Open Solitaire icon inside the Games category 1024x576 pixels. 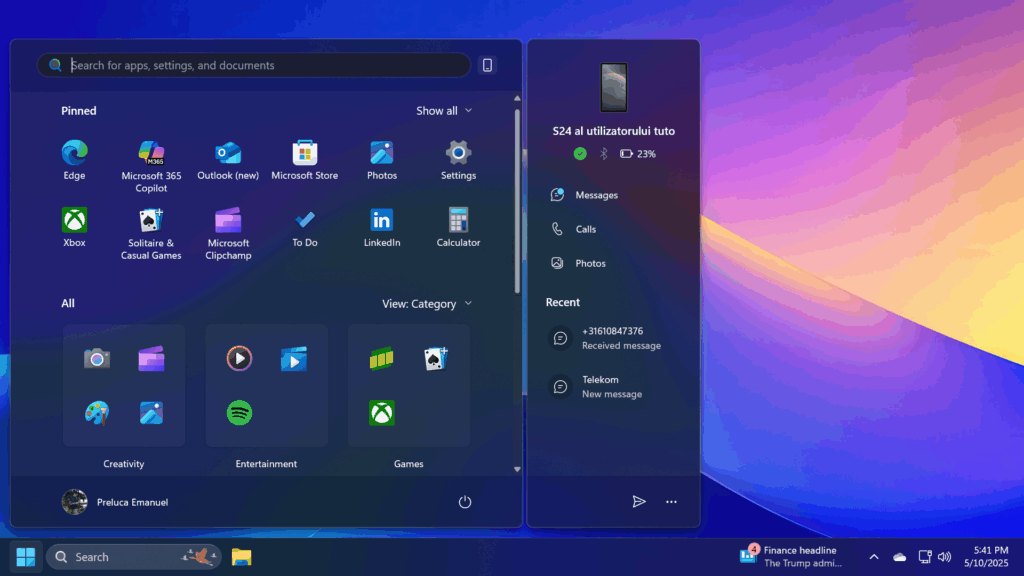pos(436,359)
